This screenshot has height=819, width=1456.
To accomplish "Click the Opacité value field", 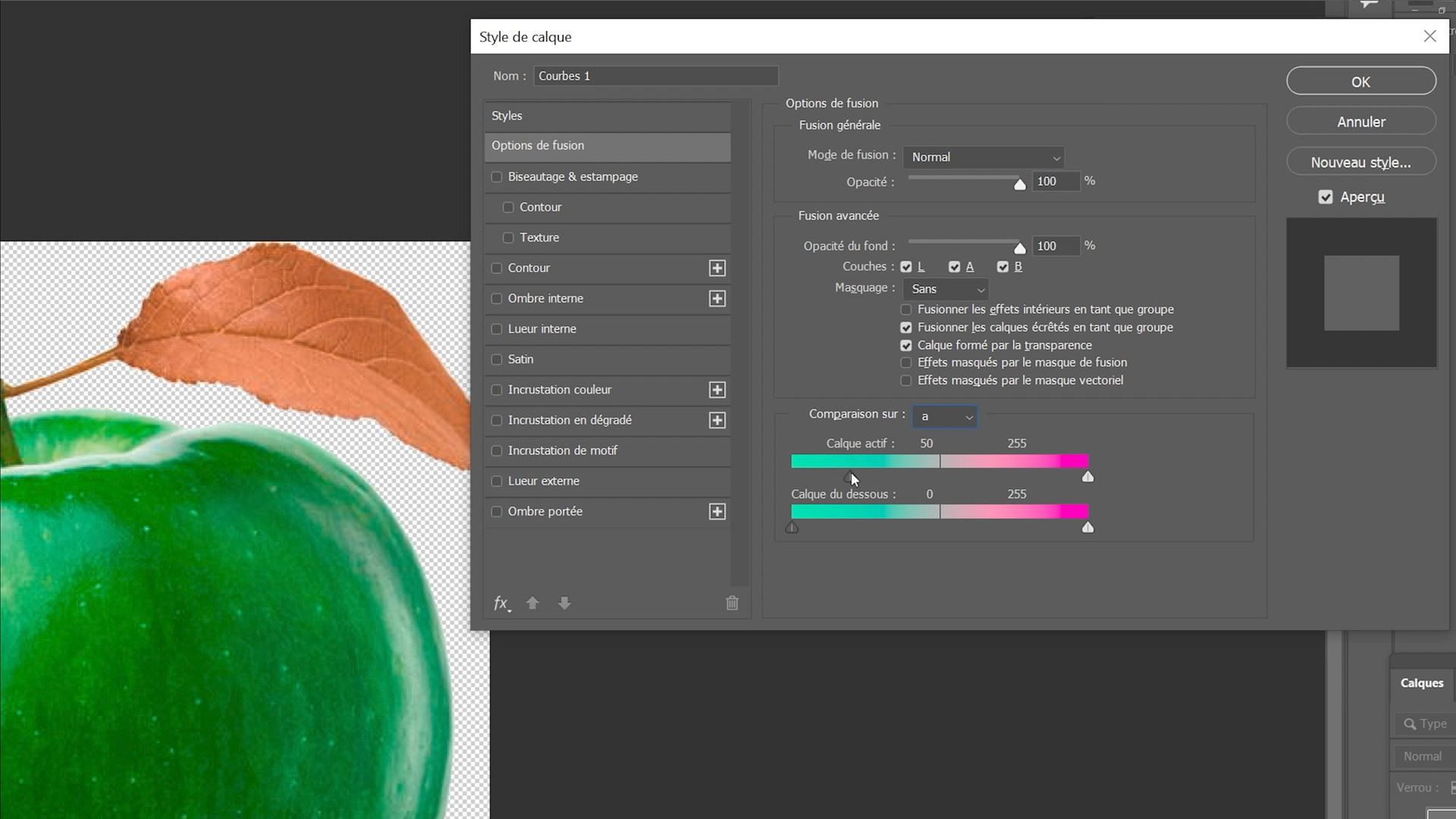I will click(1056, 181).
